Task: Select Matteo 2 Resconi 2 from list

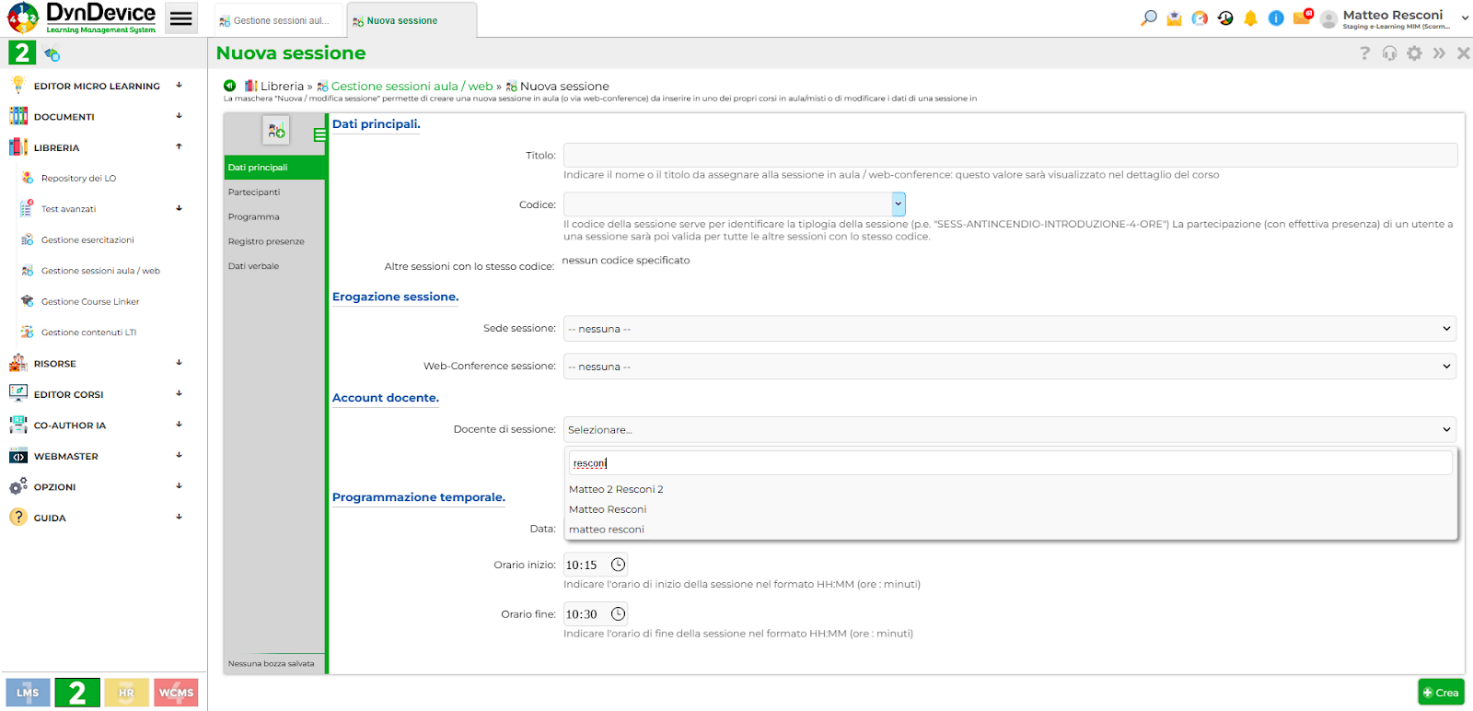Action: pos(616,489)
